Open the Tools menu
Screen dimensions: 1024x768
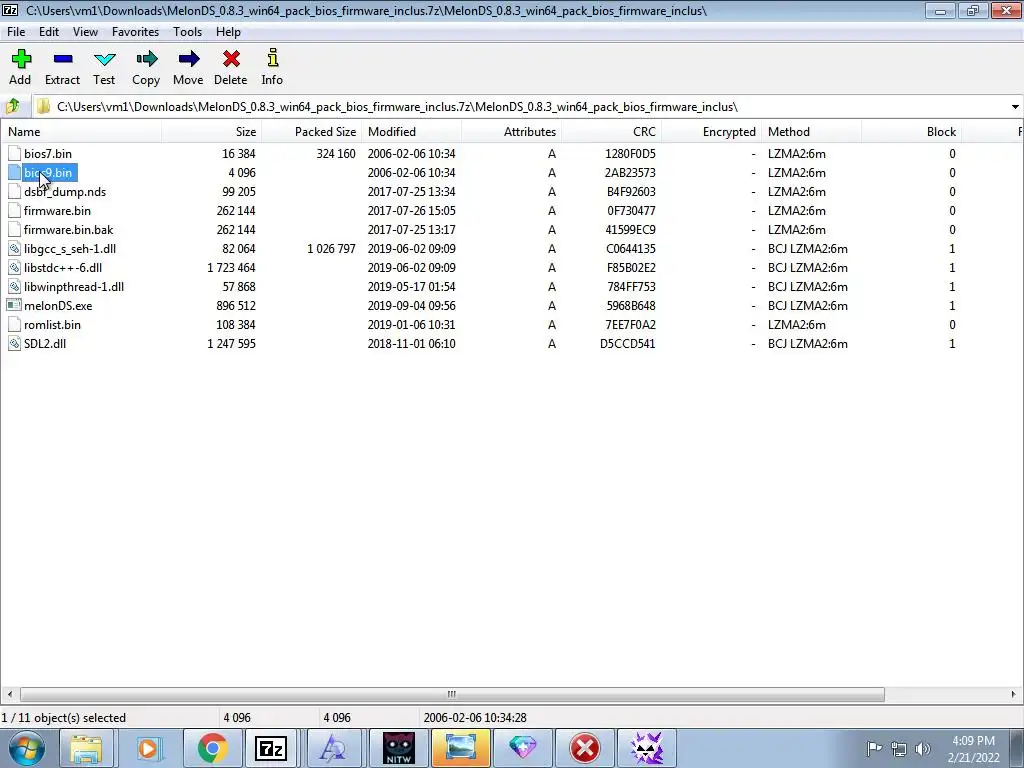click(187, 31)
